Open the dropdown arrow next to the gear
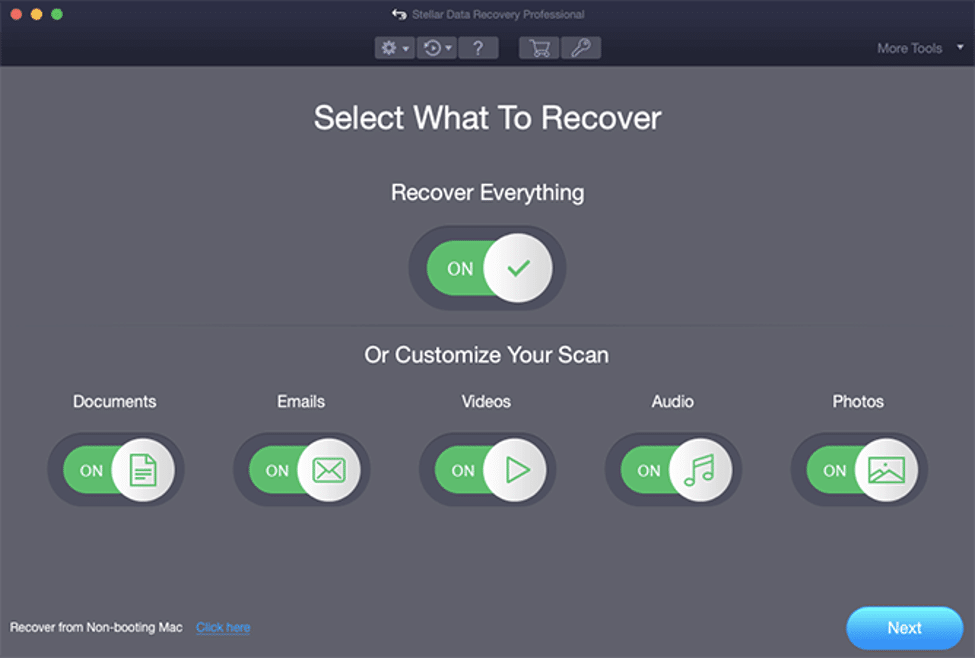Viewport: 977px width, 658px height. [404, 47]
